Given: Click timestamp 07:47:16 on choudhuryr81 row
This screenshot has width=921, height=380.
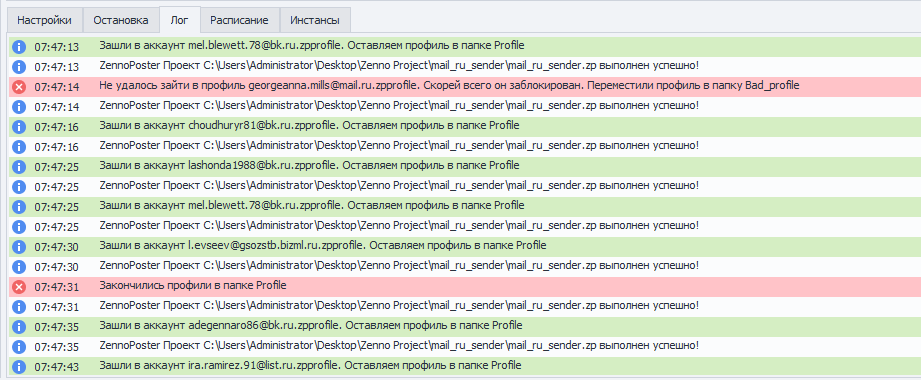Looking at the screenshot, I should pos(56,127).
